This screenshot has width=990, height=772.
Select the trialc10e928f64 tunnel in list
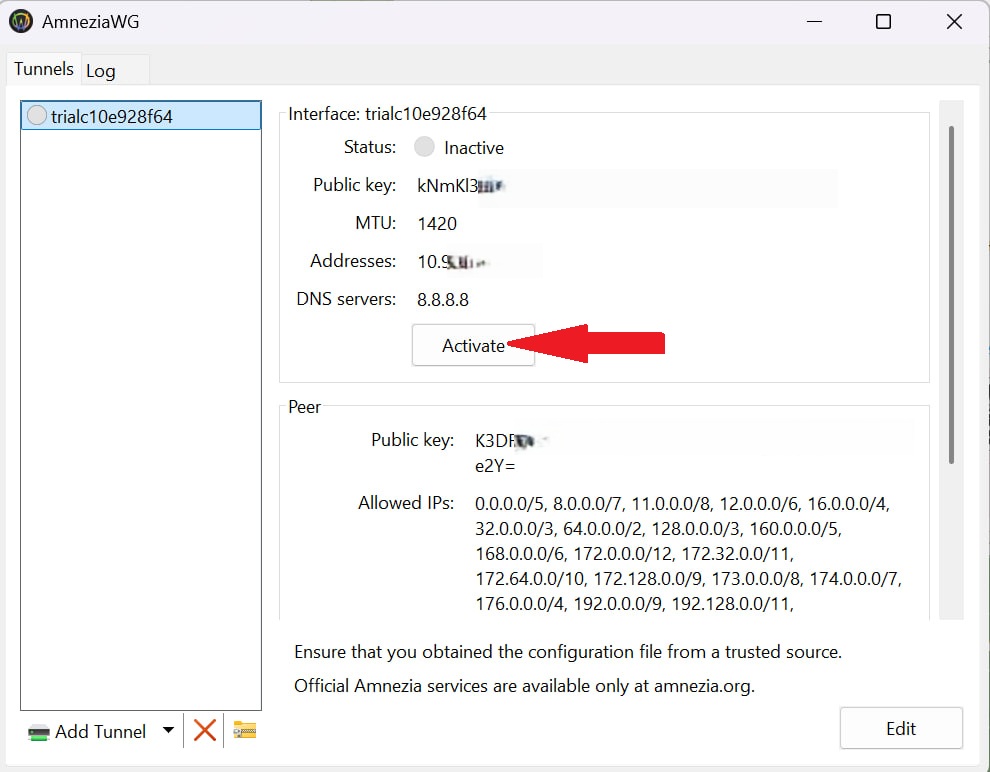pos(141,116)
